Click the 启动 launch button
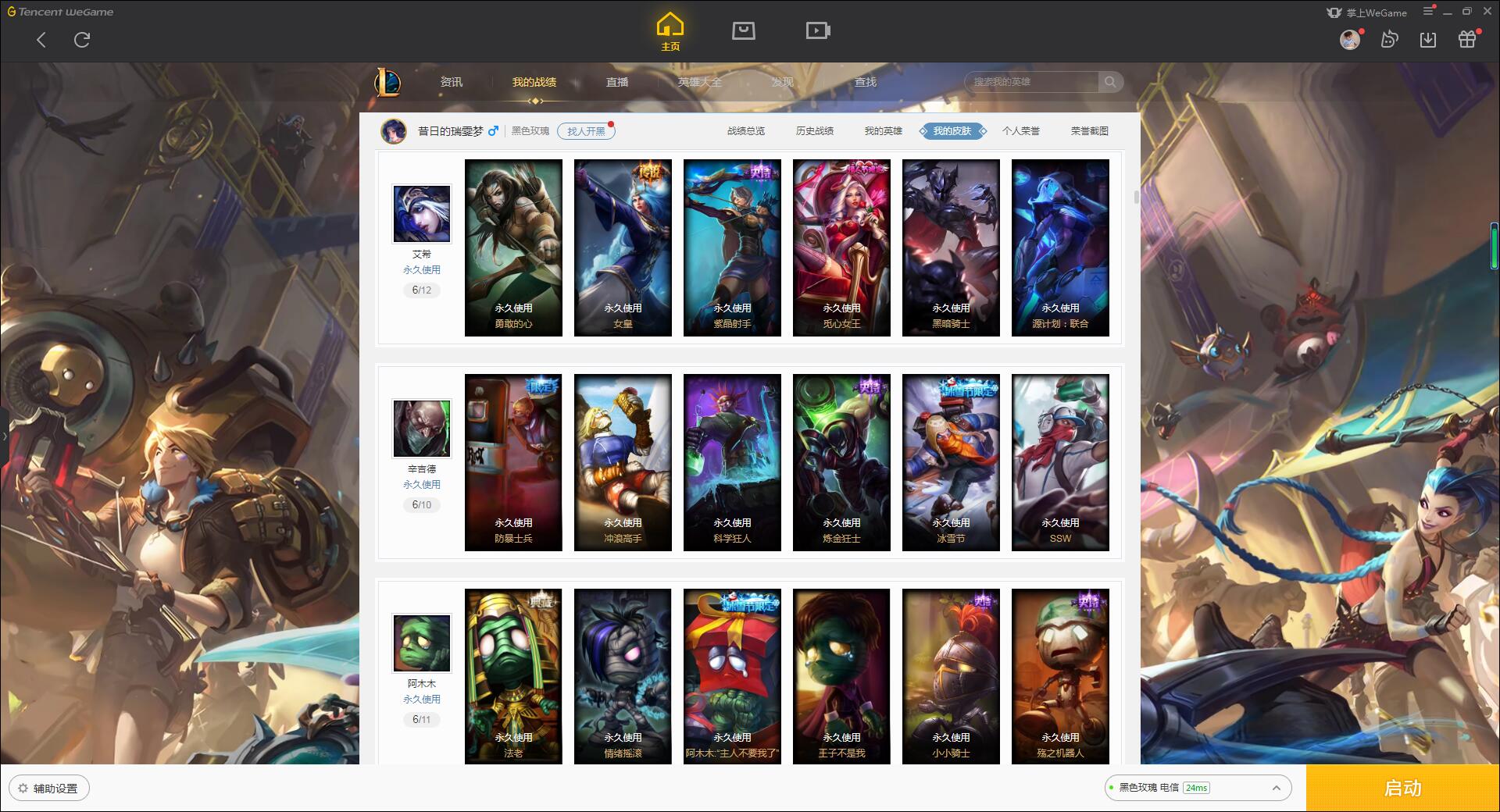Viewport: 1500px width, 812px height. click(x=1402, y=788)
